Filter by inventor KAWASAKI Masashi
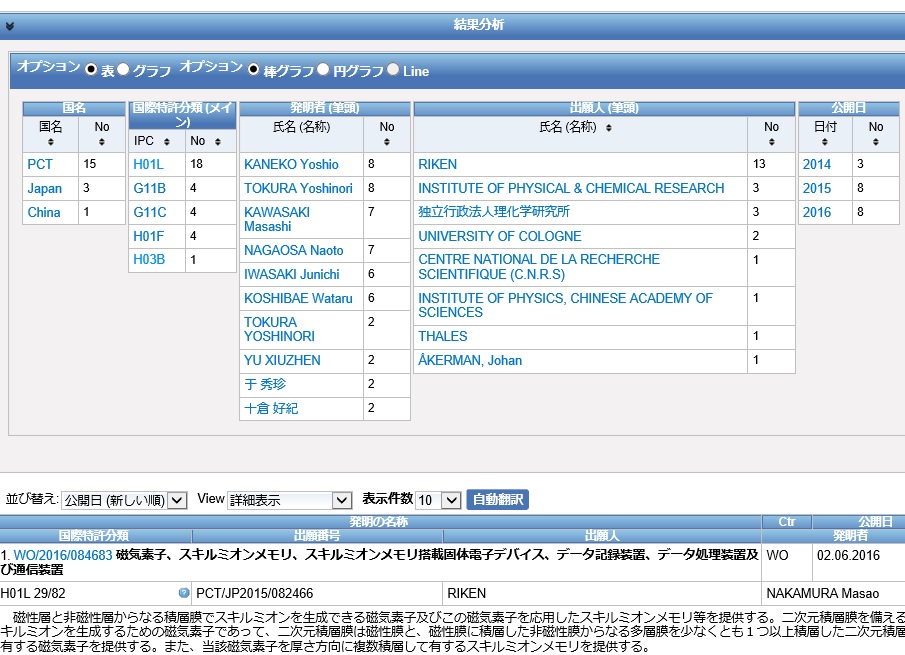The image size is (905, 655). coord(277,219)
